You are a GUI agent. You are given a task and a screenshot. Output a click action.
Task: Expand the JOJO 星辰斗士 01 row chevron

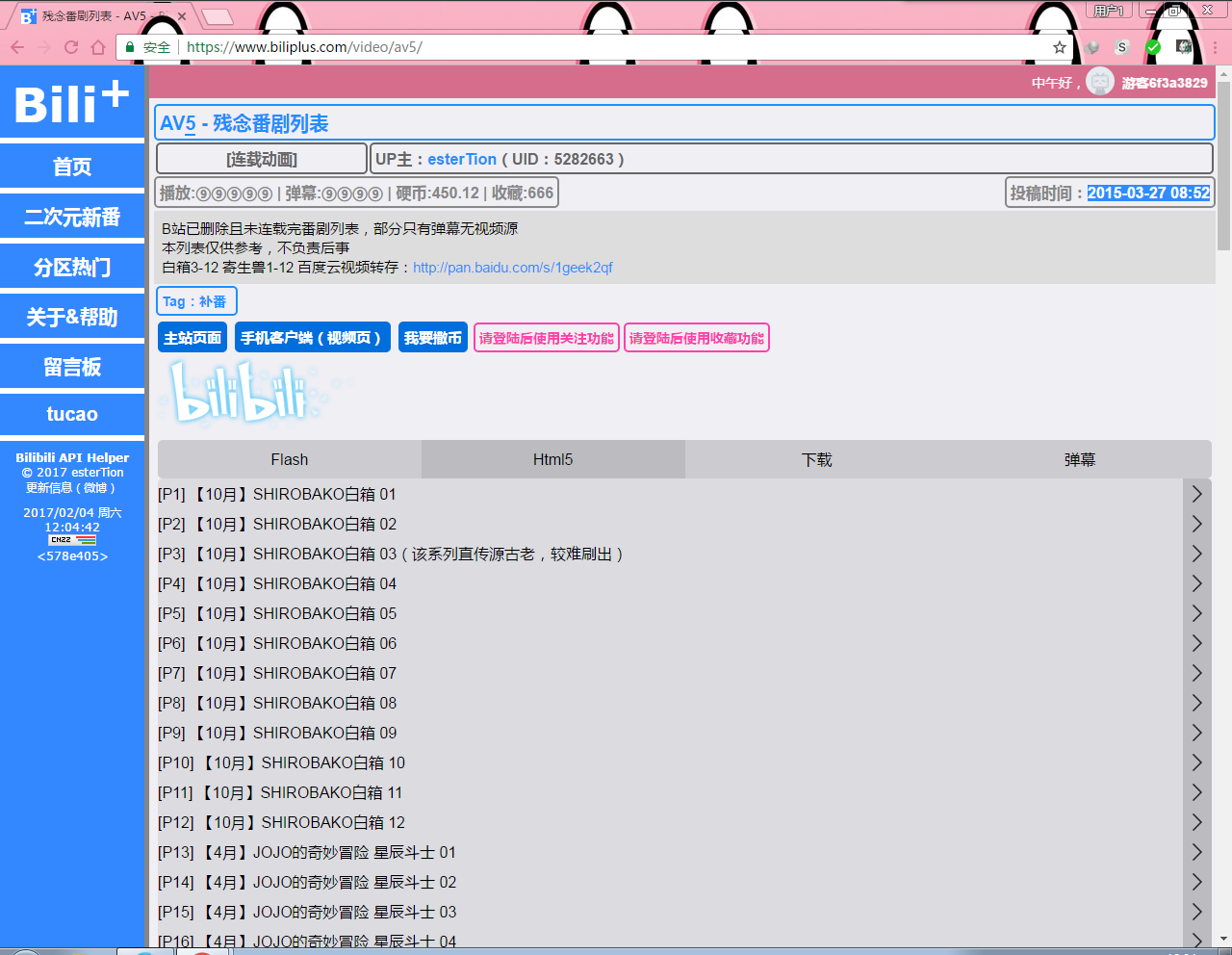(x=1196, y=852)
